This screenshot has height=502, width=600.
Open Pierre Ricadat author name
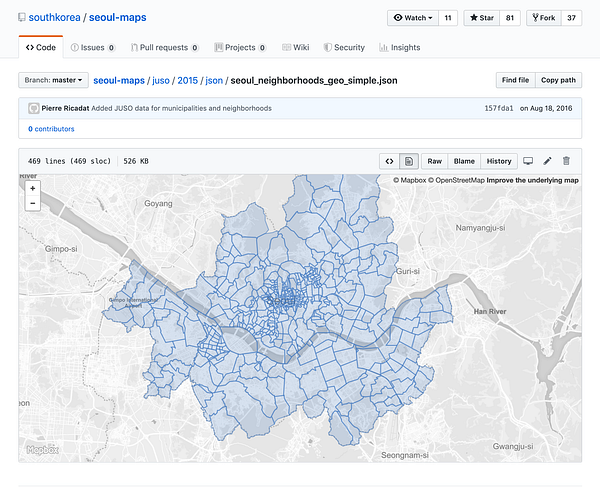coord(65,108)
